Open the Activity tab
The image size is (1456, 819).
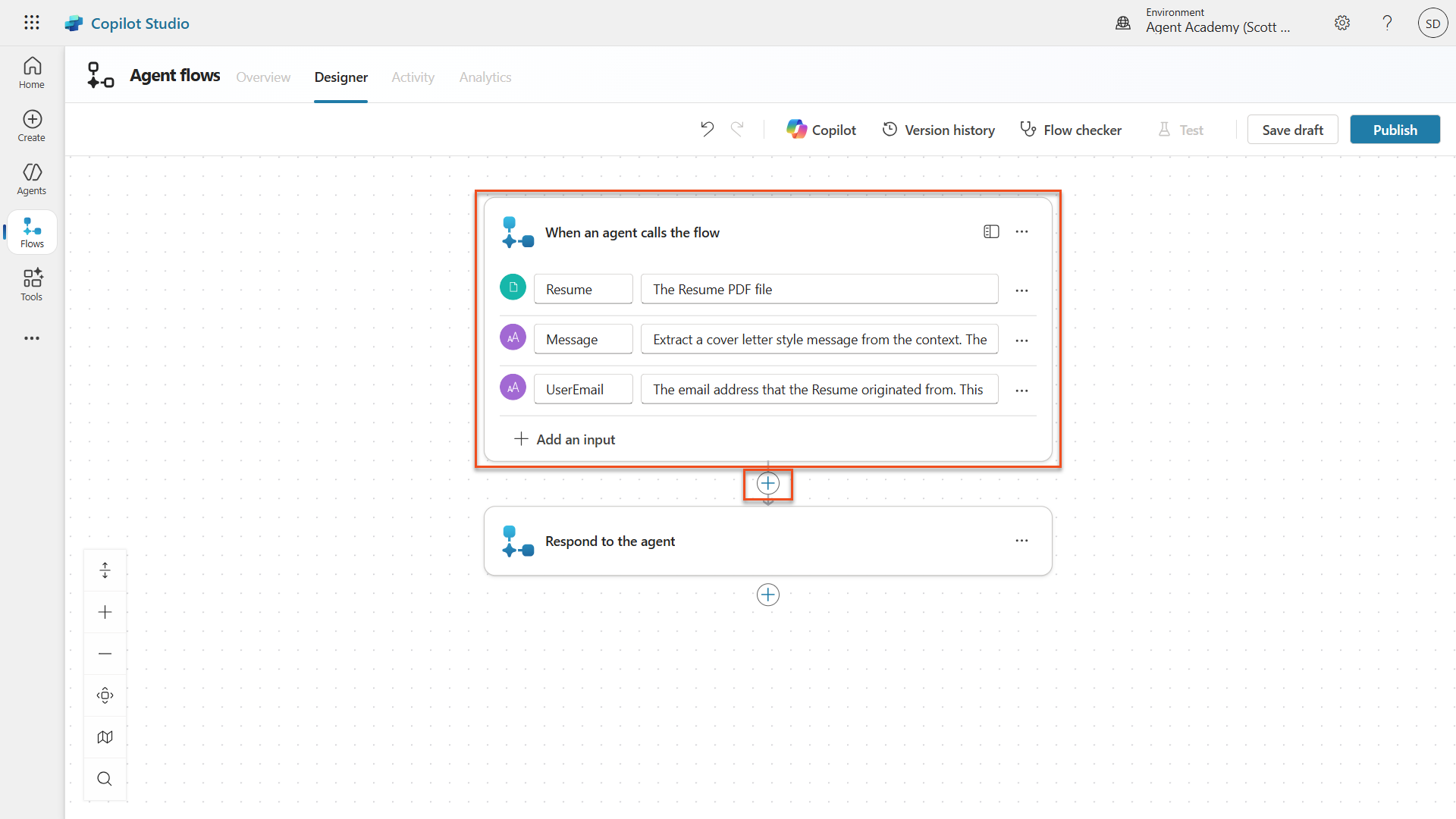[413, 77]
